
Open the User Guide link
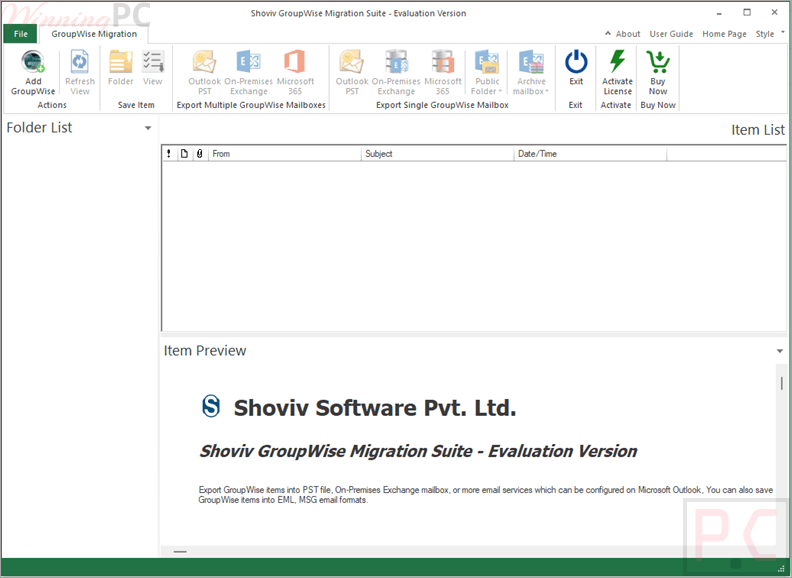click(x=671, y=34)
